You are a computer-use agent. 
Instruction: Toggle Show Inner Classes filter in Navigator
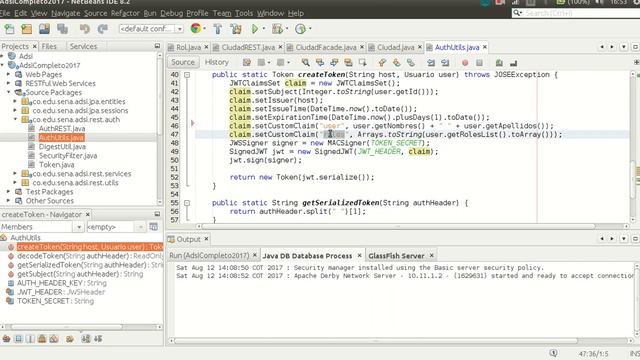(54, 338)
